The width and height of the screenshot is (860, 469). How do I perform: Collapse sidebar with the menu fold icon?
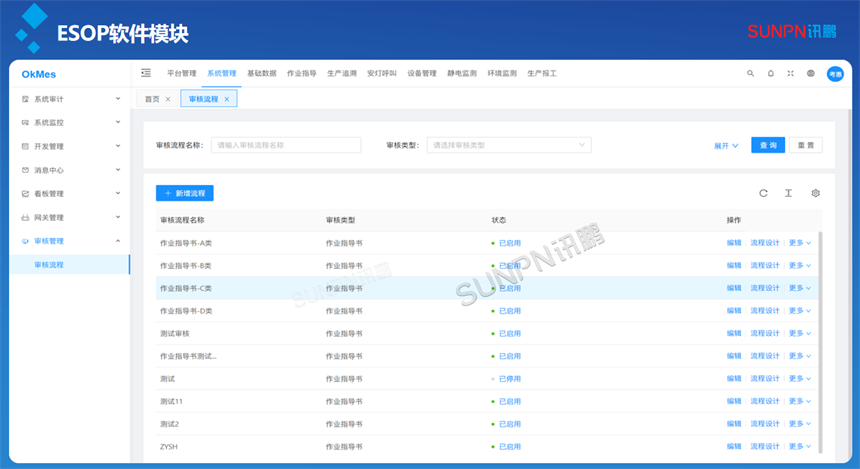click(146, 73)
